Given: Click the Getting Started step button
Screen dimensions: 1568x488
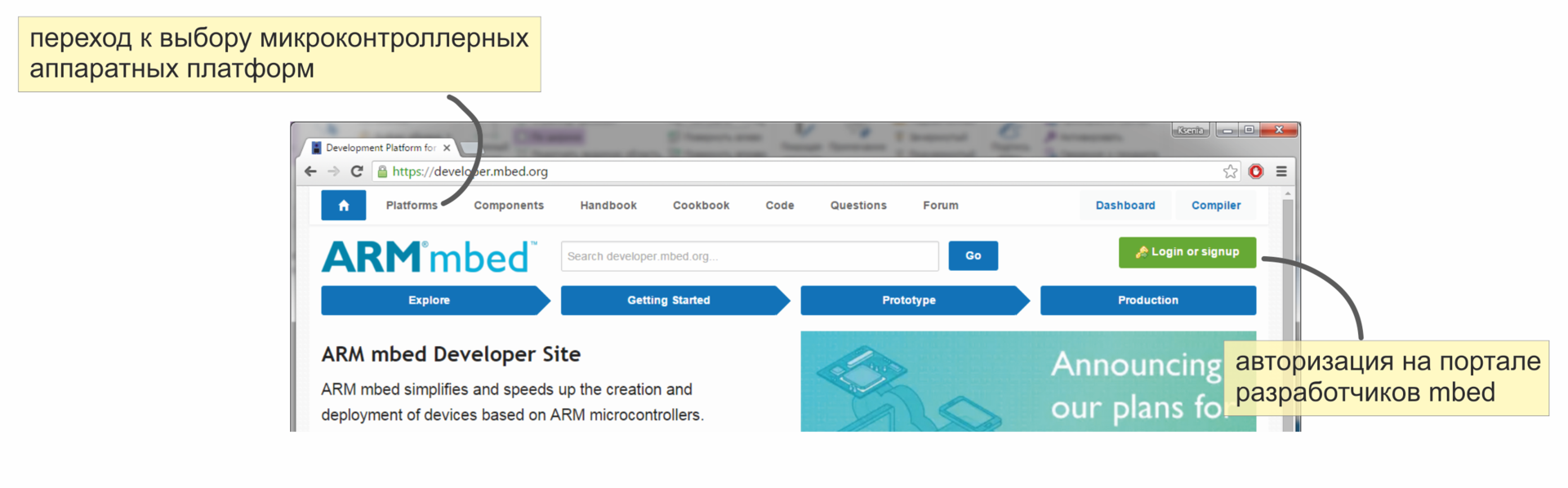Looking at the screenshot, I should 675,300.
